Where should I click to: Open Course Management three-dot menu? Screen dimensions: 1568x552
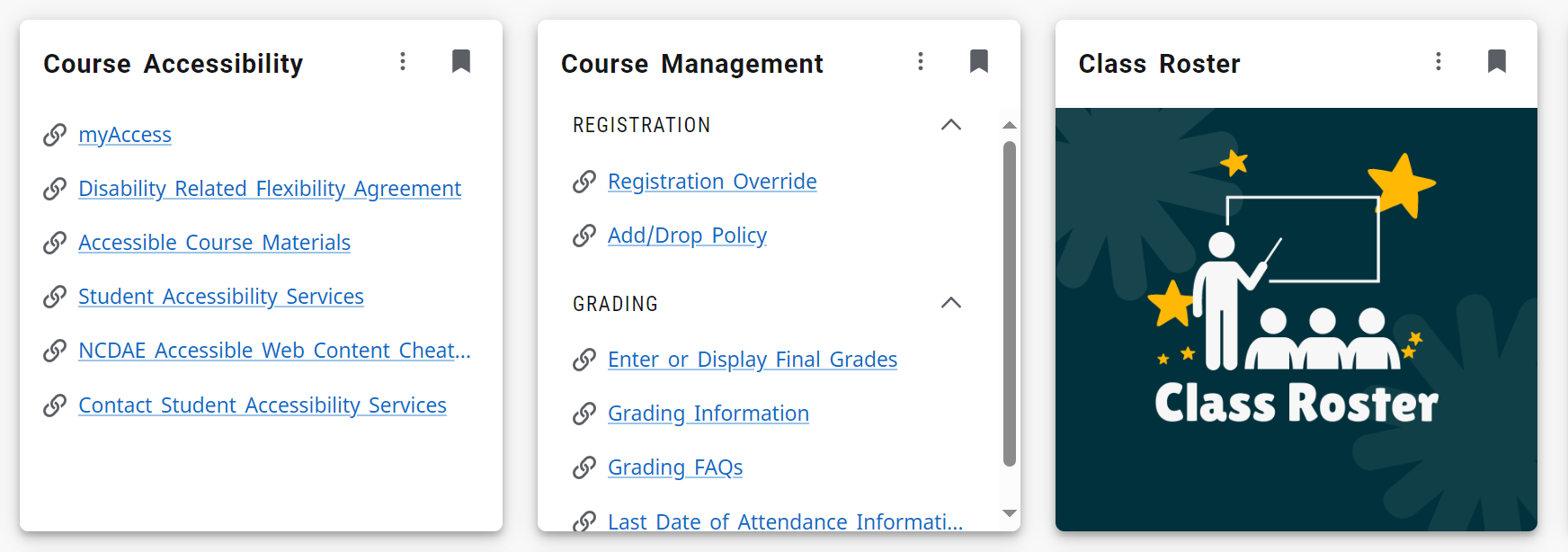tap(921, 61)
